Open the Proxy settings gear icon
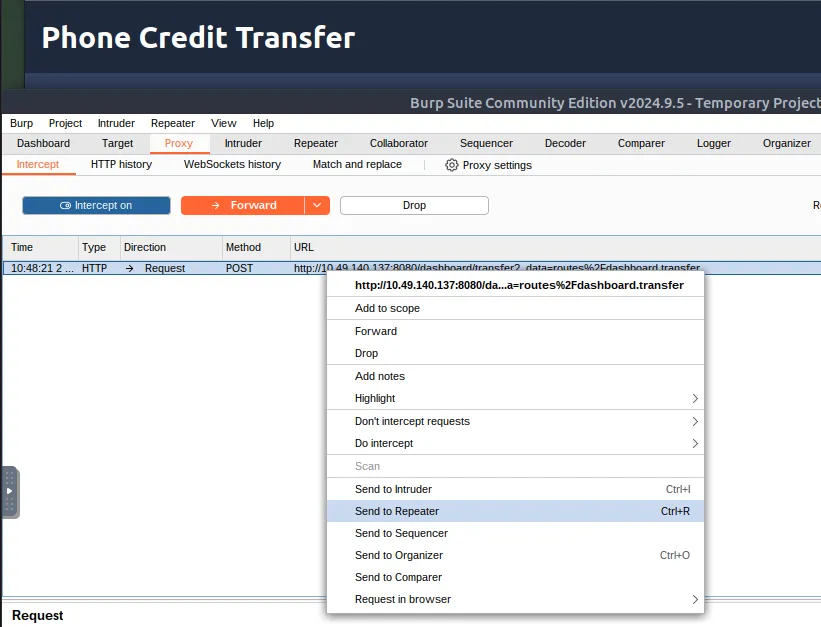Viewport: 821px width, 627px height. click(452, 165)
